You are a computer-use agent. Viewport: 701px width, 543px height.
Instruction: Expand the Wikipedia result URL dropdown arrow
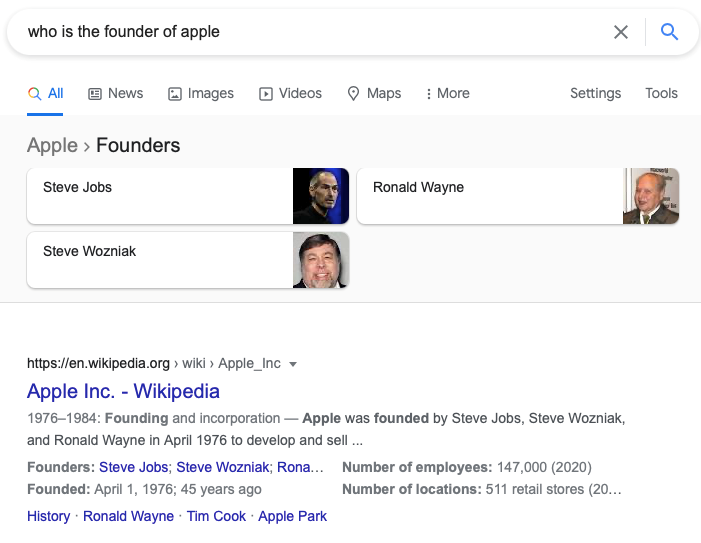[293, 364]
